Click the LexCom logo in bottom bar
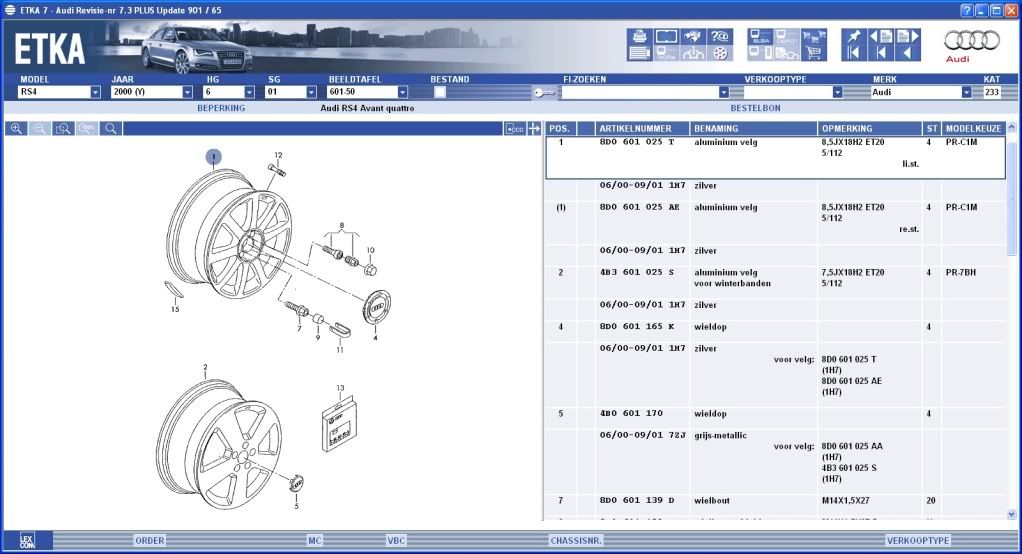This screenshot has height=554, width=1022. (x=27, y=540)
